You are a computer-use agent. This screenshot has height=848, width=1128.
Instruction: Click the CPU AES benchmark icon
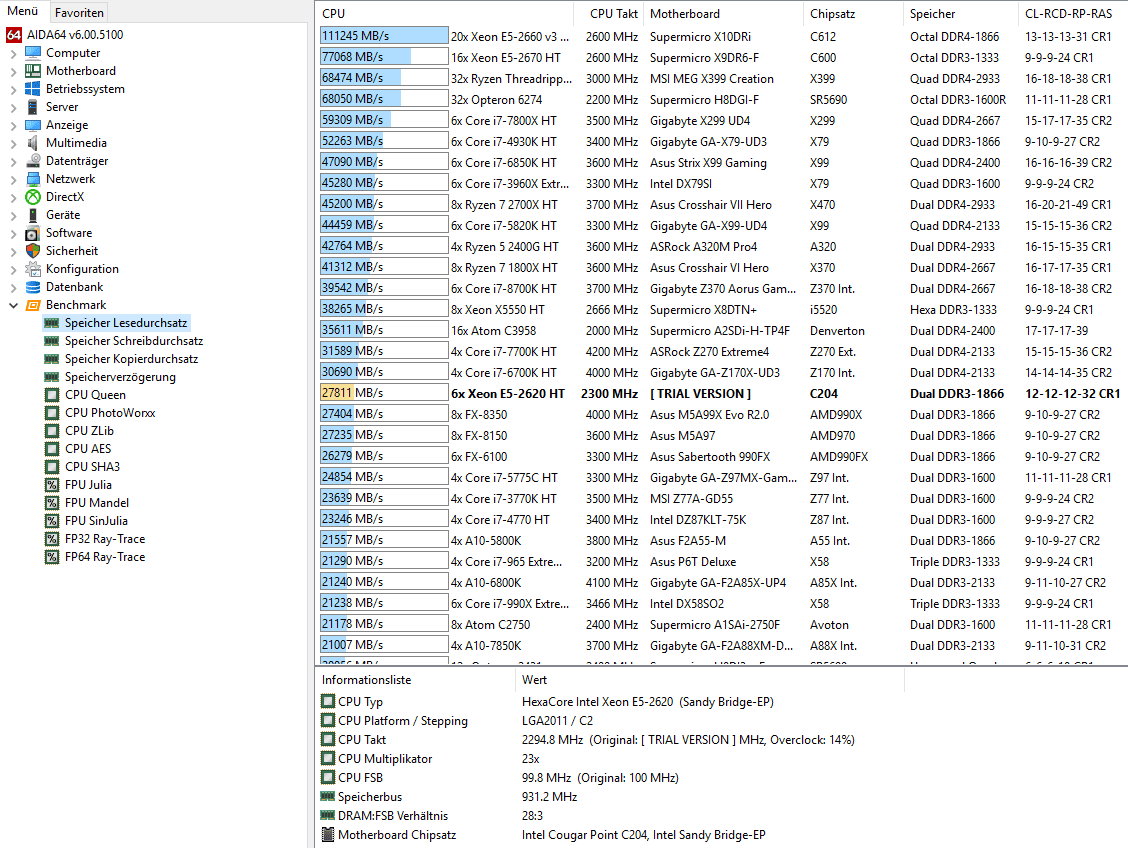point(52,449)
